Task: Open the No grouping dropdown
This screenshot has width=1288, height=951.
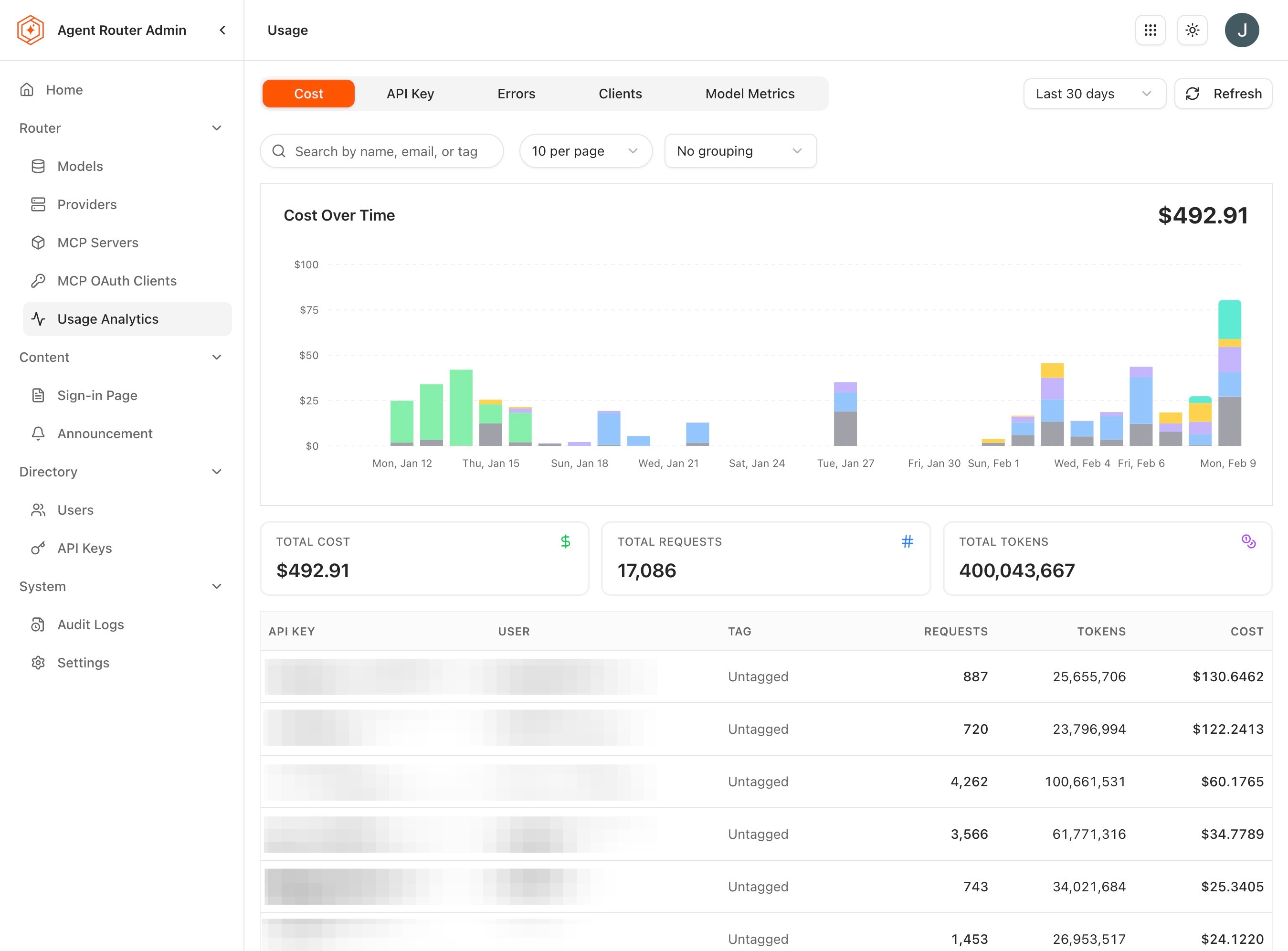Action: (741, 151)
